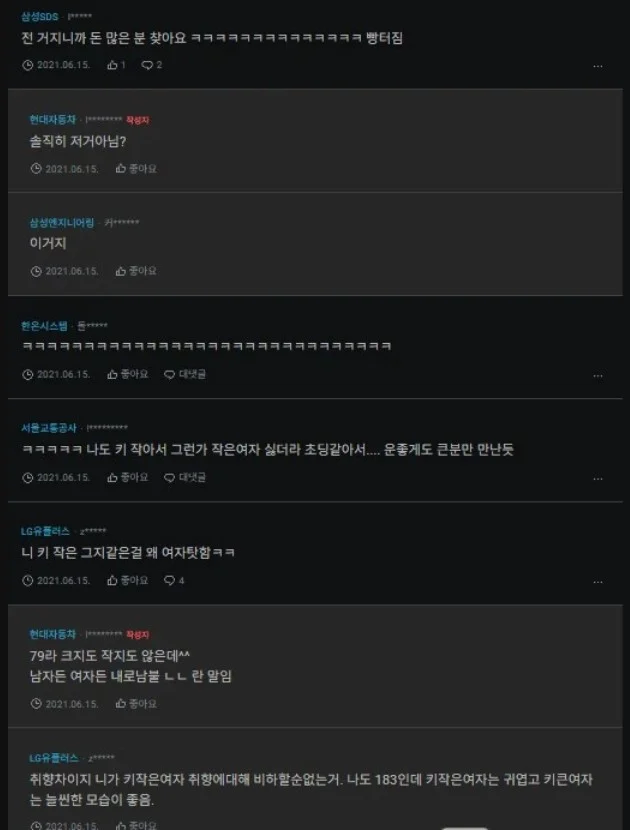630x830 pixels.
Task: Open the 2 replies on the 삼성SDS comment
Action: (152, 65)
